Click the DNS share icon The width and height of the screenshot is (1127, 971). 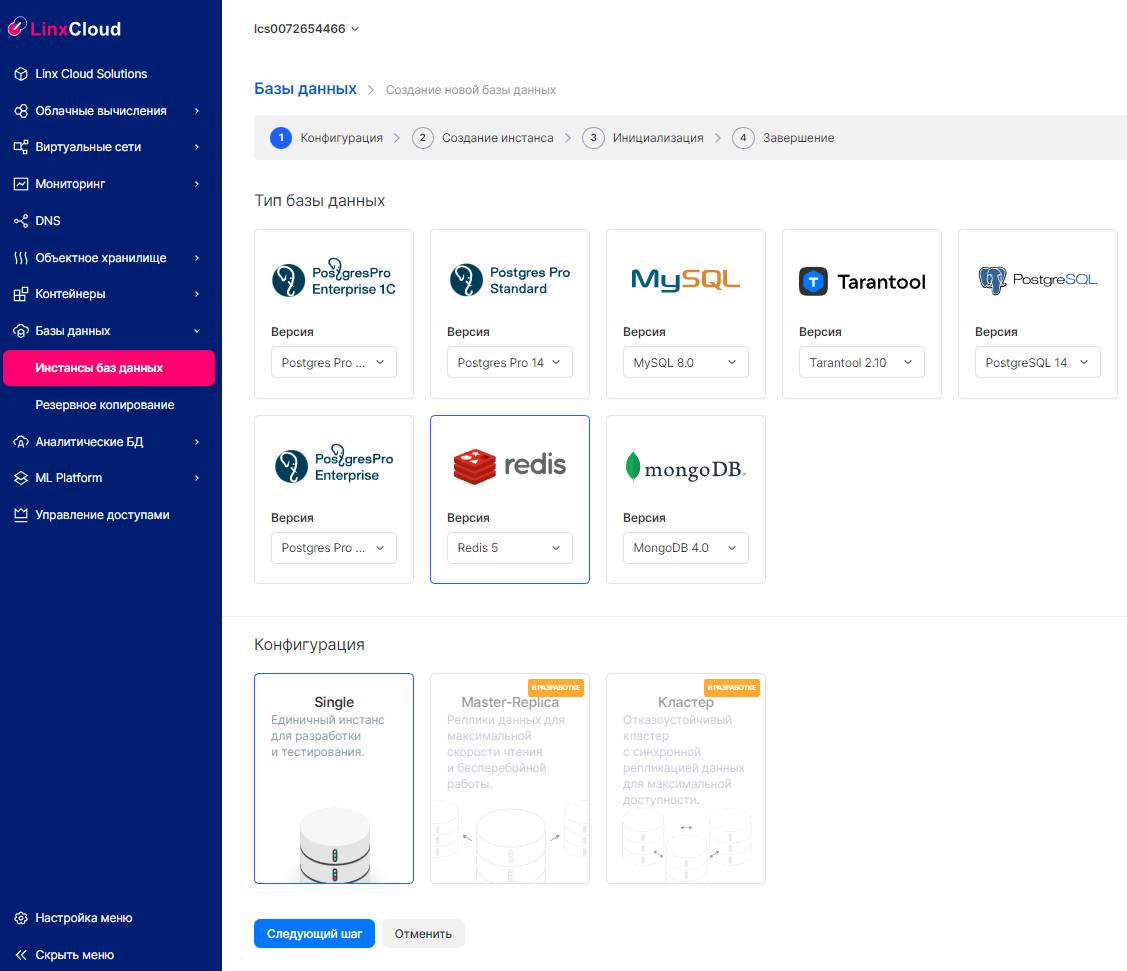(21, 221)
